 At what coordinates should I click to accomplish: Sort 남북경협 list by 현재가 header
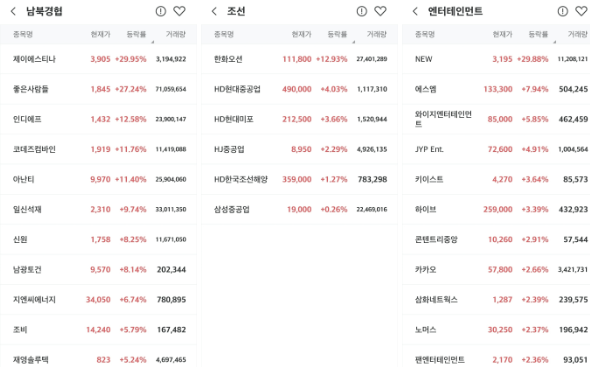point(100,34)
